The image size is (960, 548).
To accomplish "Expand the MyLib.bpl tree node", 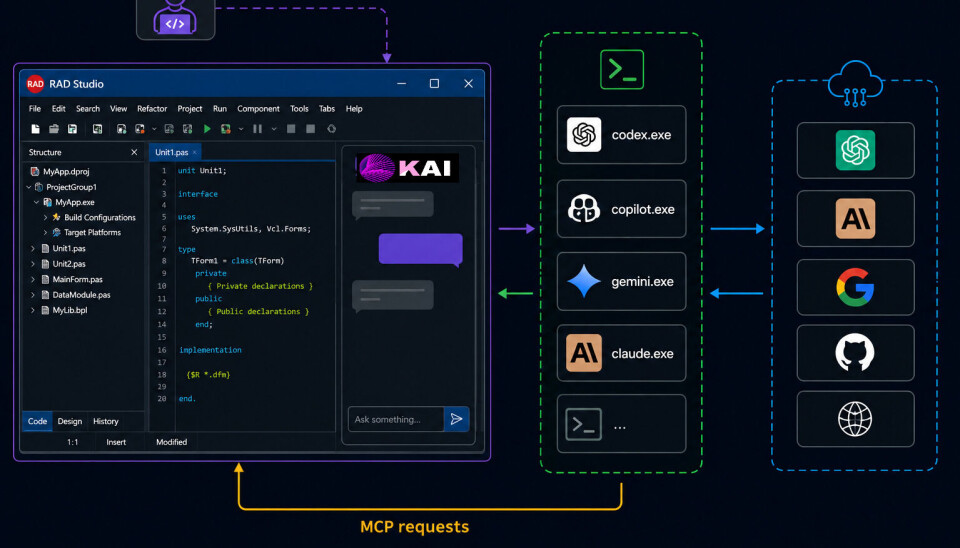I will (x=32, y=310).
